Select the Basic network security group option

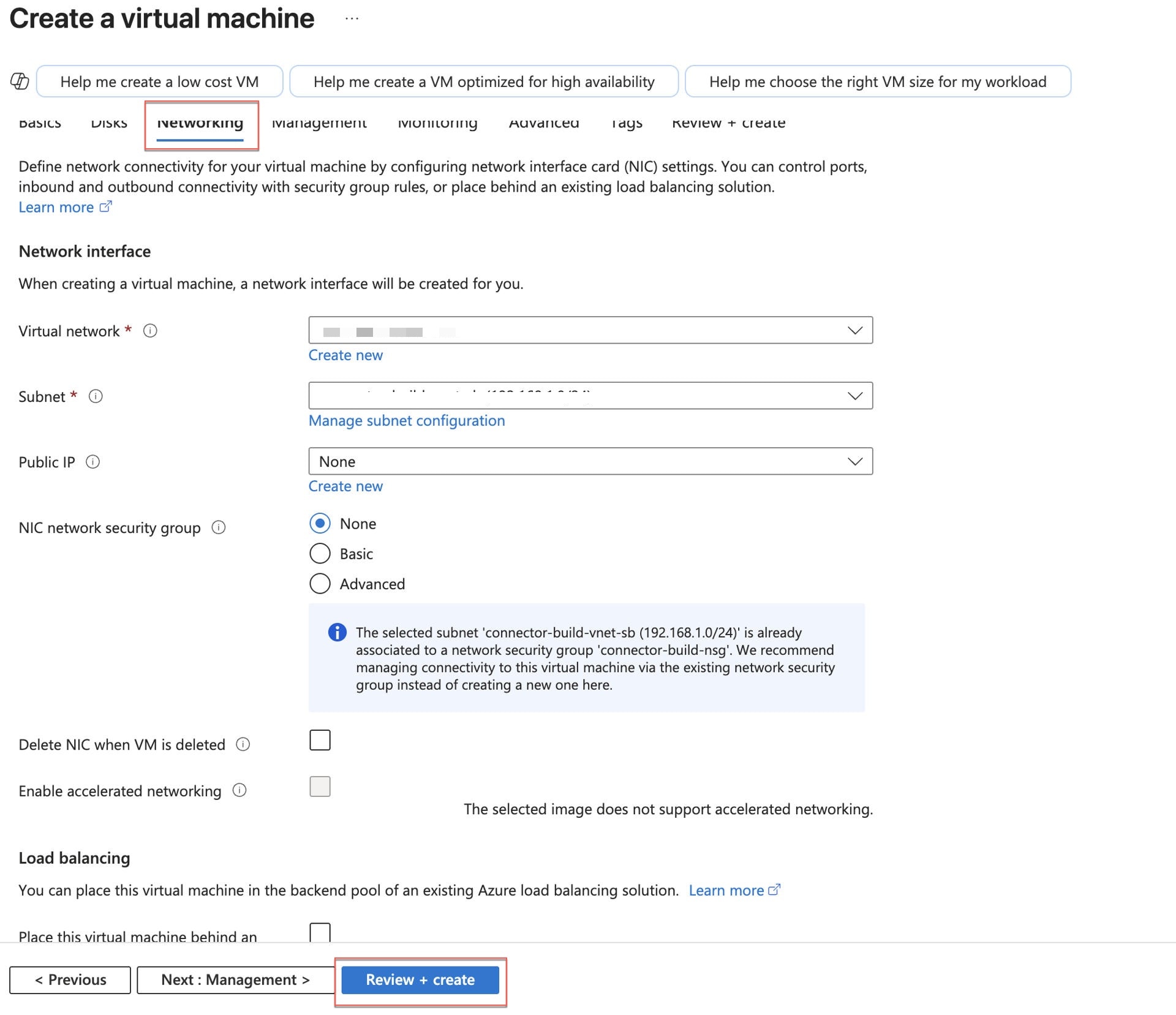(x=320, y=553)
